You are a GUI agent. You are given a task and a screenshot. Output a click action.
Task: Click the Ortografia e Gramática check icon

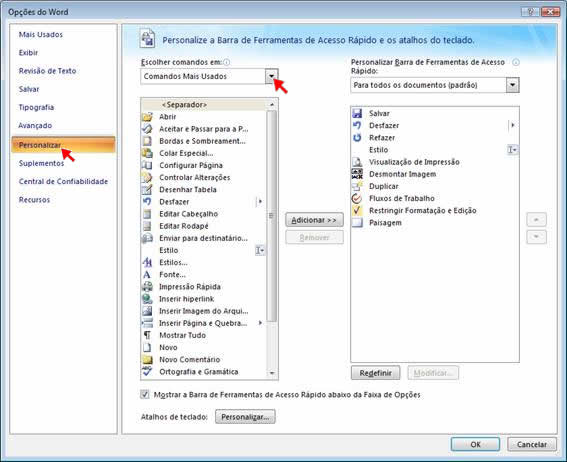tap(147, 371)
